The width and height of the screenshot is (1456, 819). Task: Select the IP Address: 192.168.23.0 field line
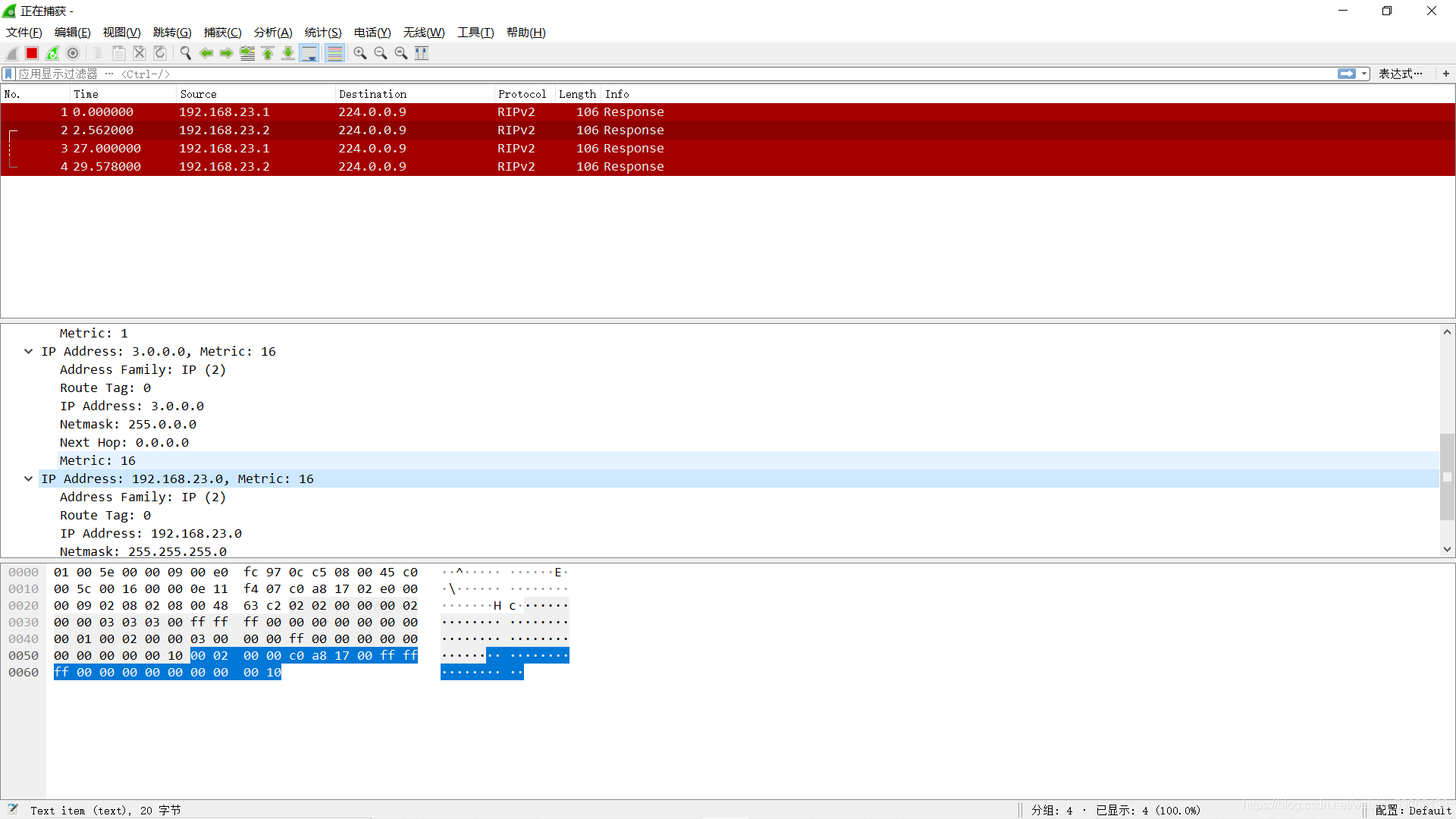click(x=151, y=534)
